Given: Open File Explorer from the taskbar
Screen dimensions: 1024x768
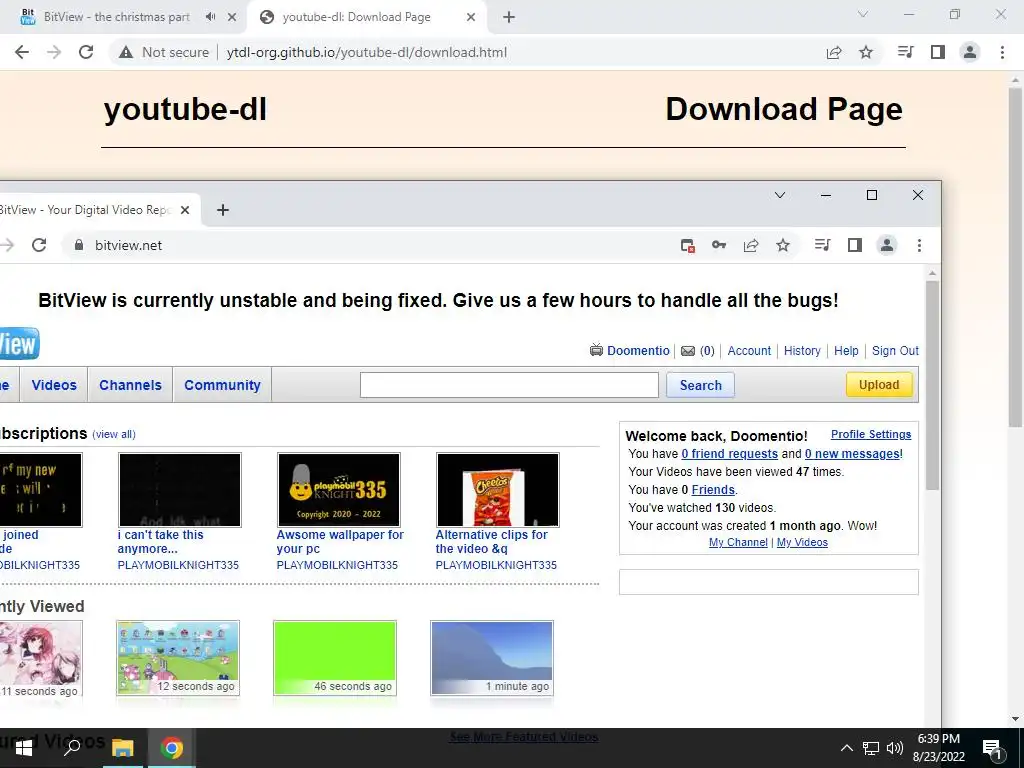Looking at the screenshot, I should click(x=122, y=748).
